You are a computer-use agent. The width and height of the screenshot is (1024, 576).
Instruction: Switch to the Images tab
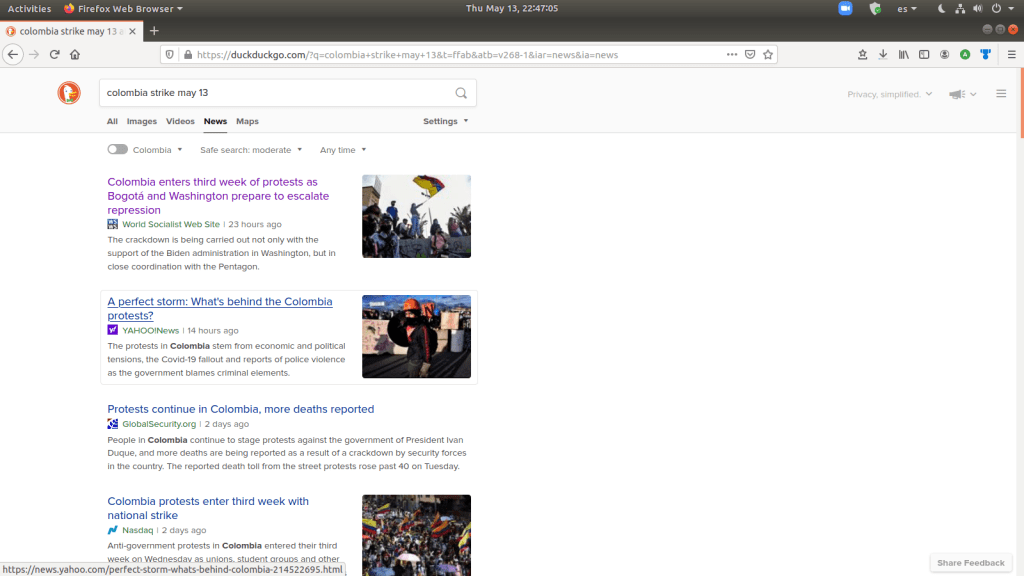[x=141, y=121]
